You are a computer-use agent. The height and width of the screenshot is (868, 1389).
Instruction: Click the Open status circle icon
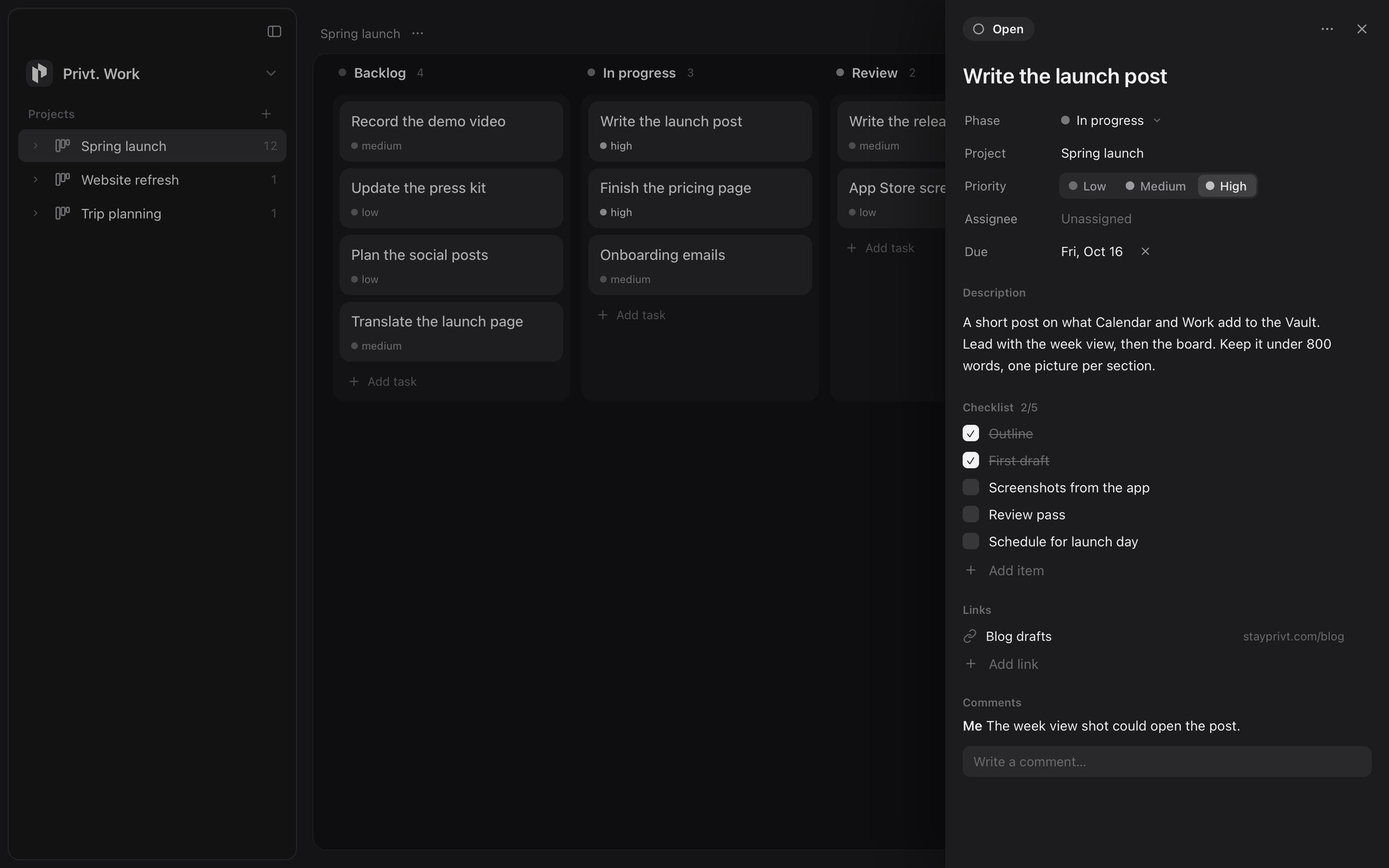coord(978,29)
